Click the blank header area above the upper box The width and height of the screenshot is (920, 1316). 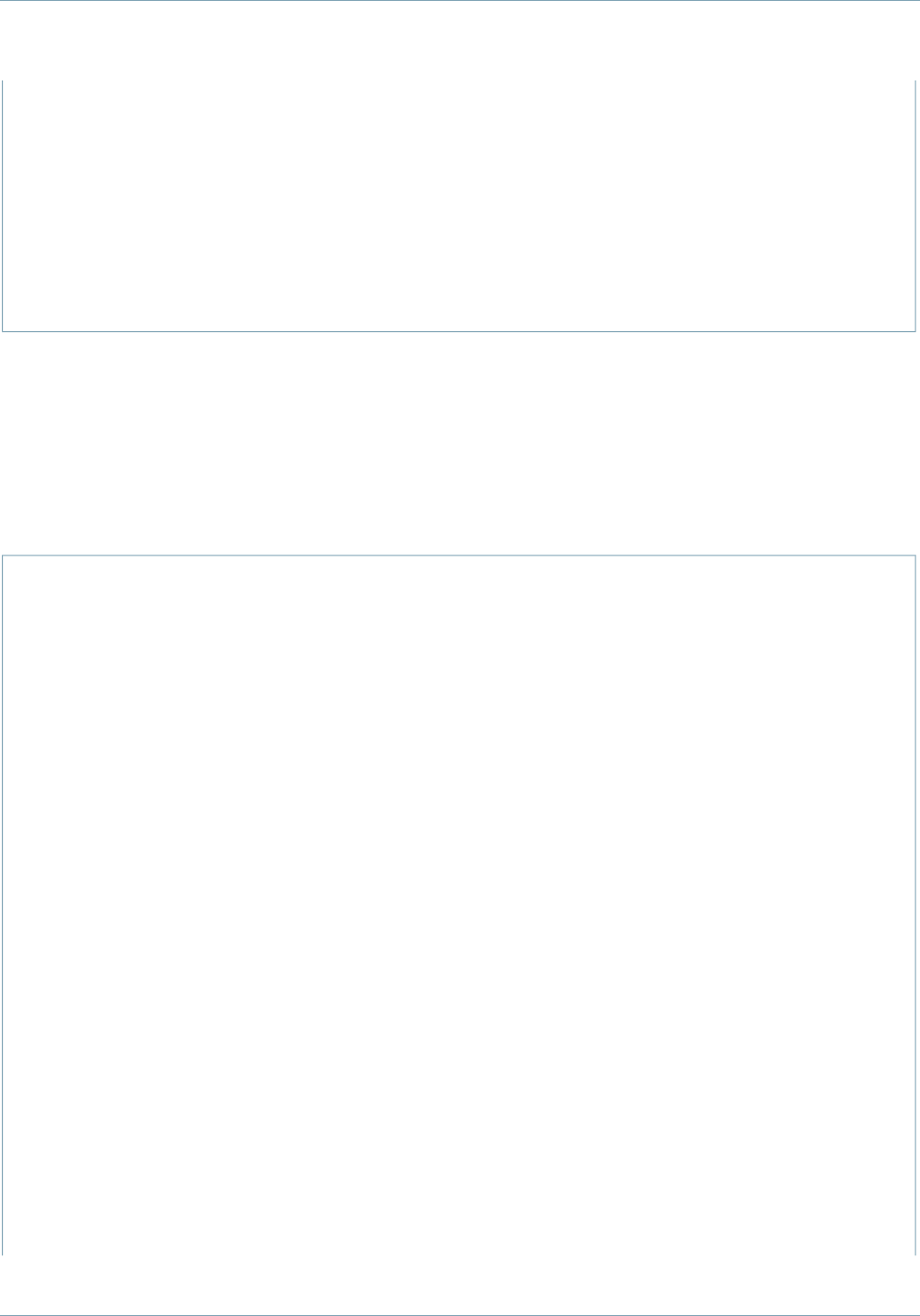point(460,42)
